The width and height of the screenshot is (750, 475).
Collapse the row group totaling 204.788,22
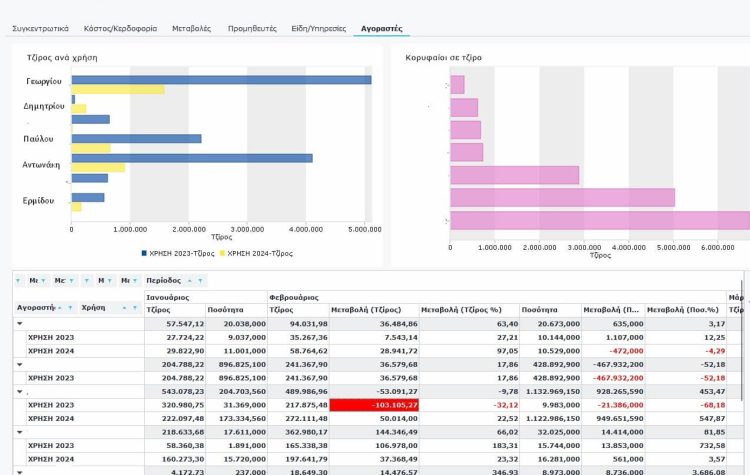tap(19, 365)
